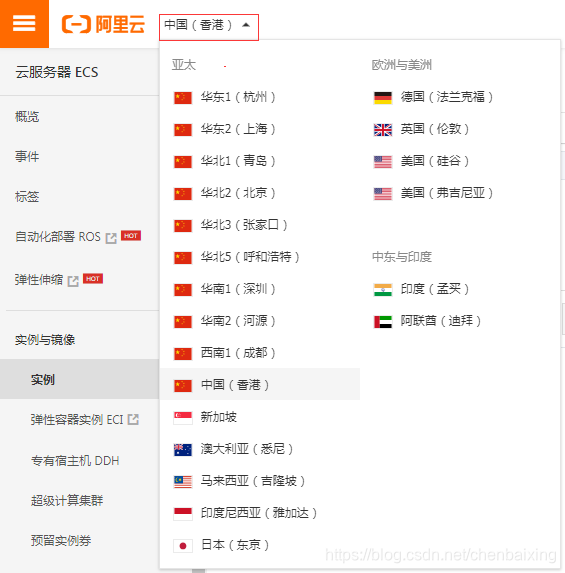Viewport: 565px width, 573px height.
Task: Click external link icon beside 弹性伸缩
Action: coord(73,281)
